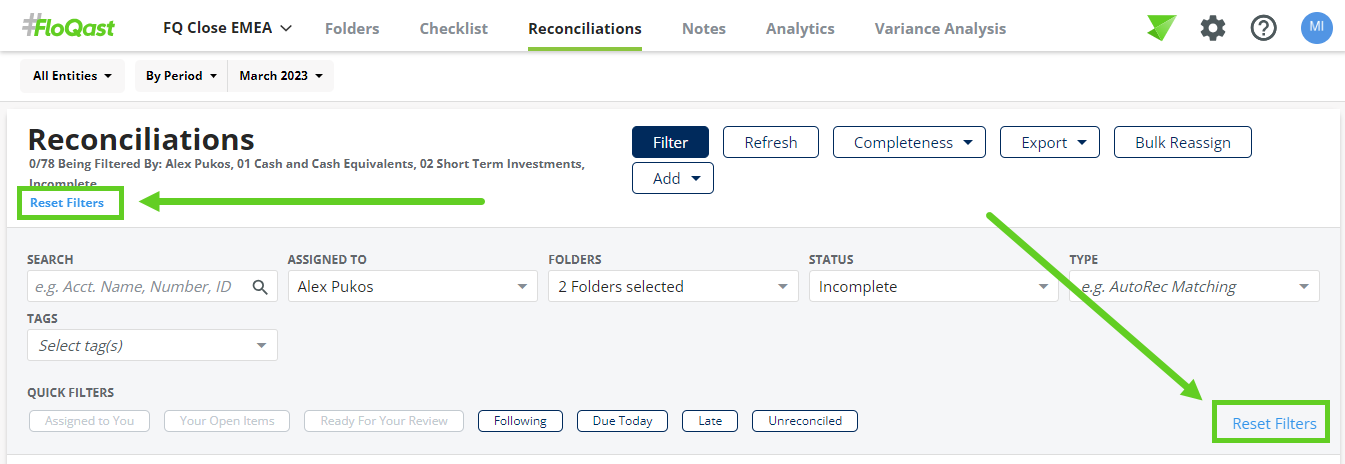The height and width of the screenshot is (464, 1345).
Task: Open the March 2023 period dropdown
Action: coord(281,76)
